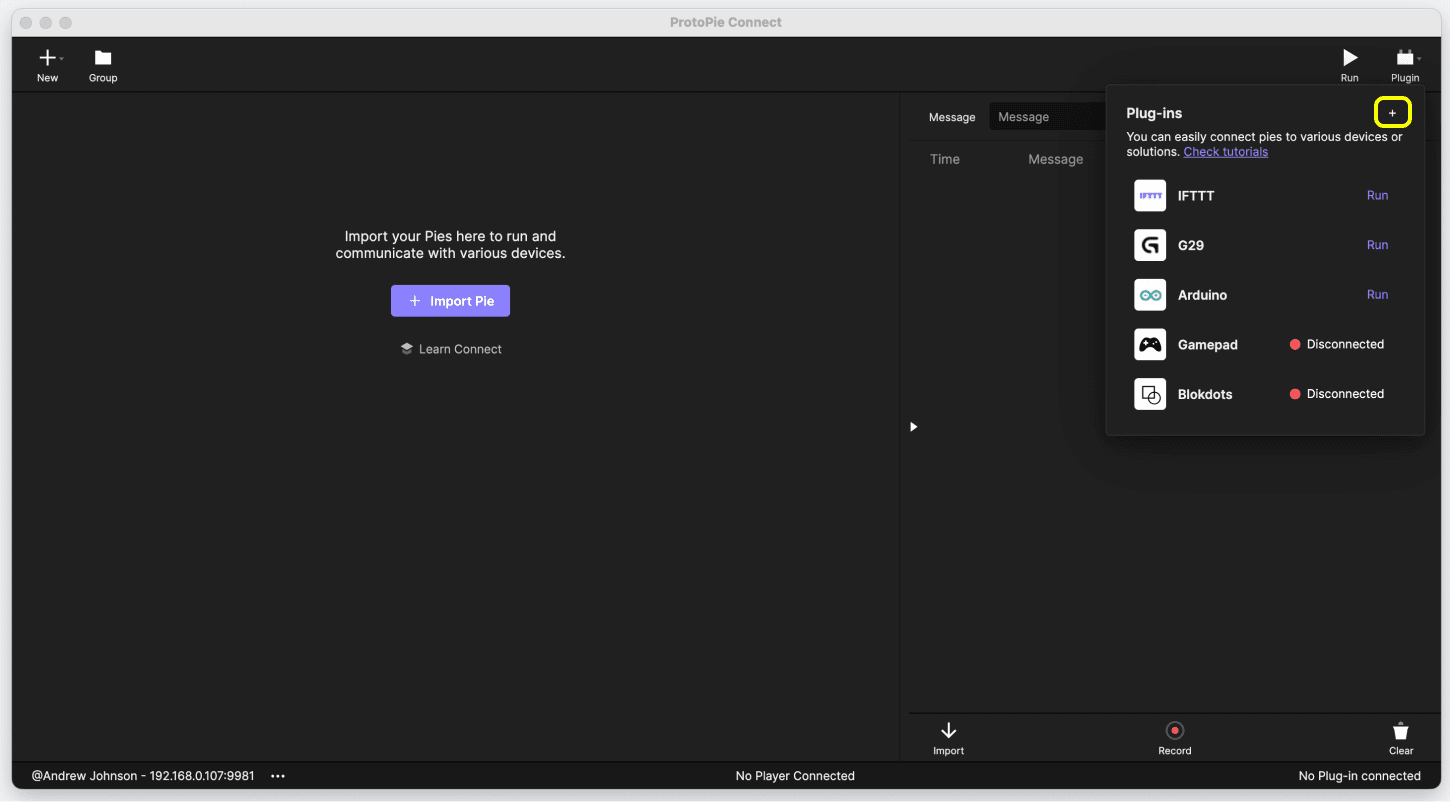This screenshot has width=1450, height=802.
Task: Open the IFTTT plugin icon
Action: pyautogui.click(x=1149, y=195)
